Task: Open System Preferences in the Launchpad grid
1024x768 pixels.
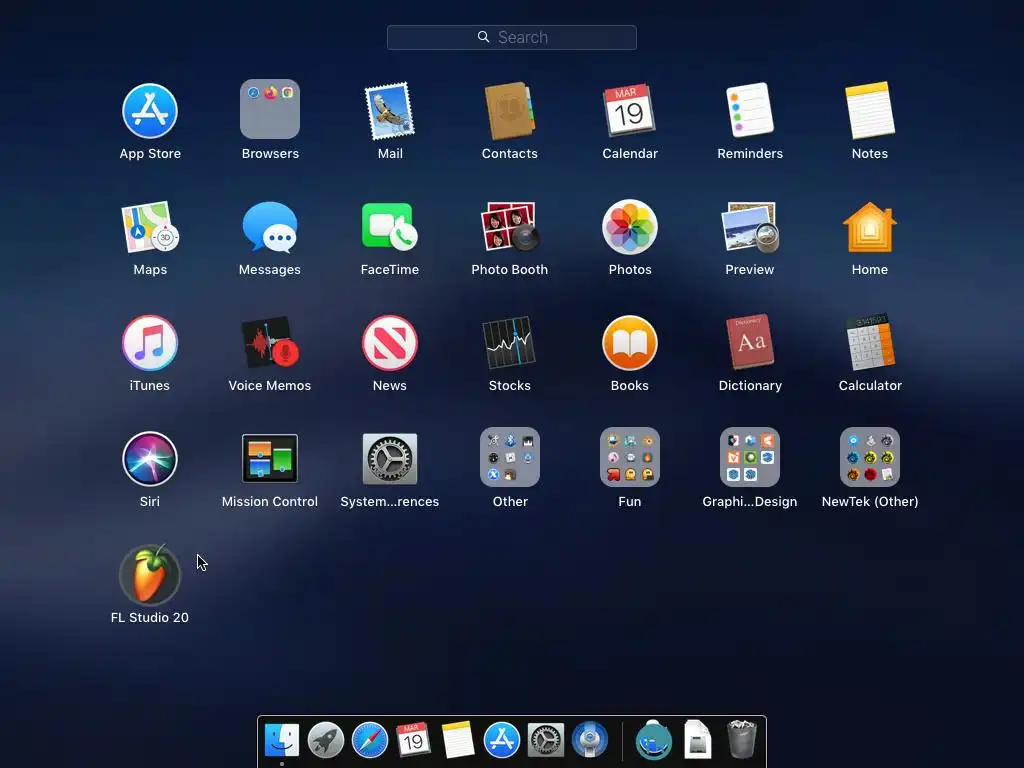Action: pos(390,458)
